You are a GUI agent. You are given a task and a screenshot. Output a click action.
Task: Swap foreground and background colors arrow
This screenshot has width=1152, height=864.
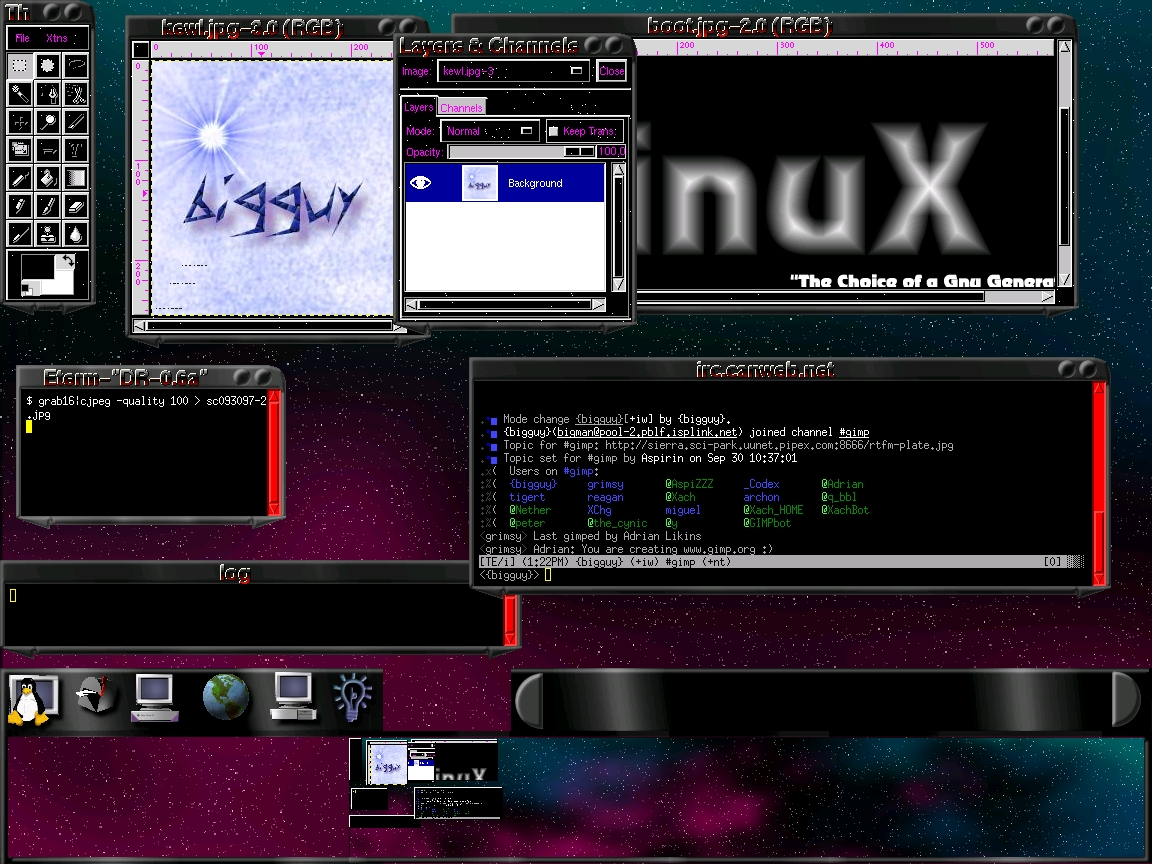point(67,260)
